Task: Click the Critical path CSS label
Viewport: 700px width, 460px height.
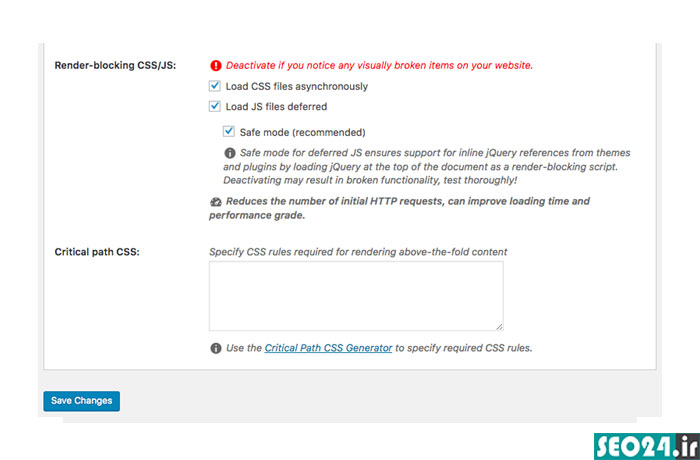Action: 97,252
